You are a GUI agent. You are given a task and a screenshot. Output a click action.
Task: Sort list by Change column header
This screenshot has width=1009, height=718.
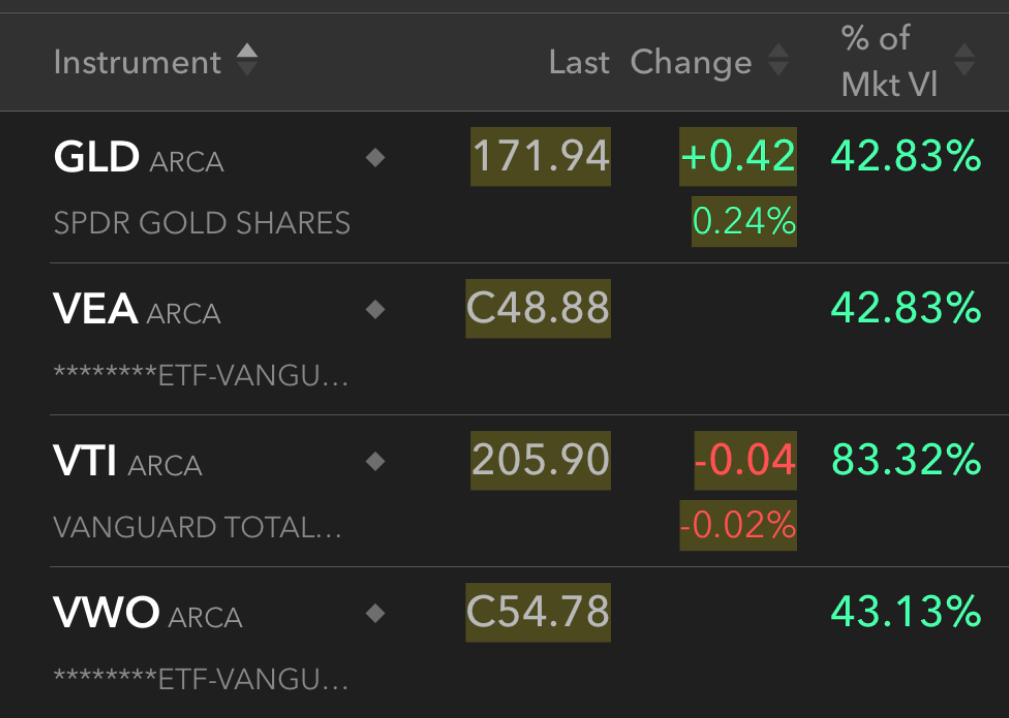(x=691, y=62)
